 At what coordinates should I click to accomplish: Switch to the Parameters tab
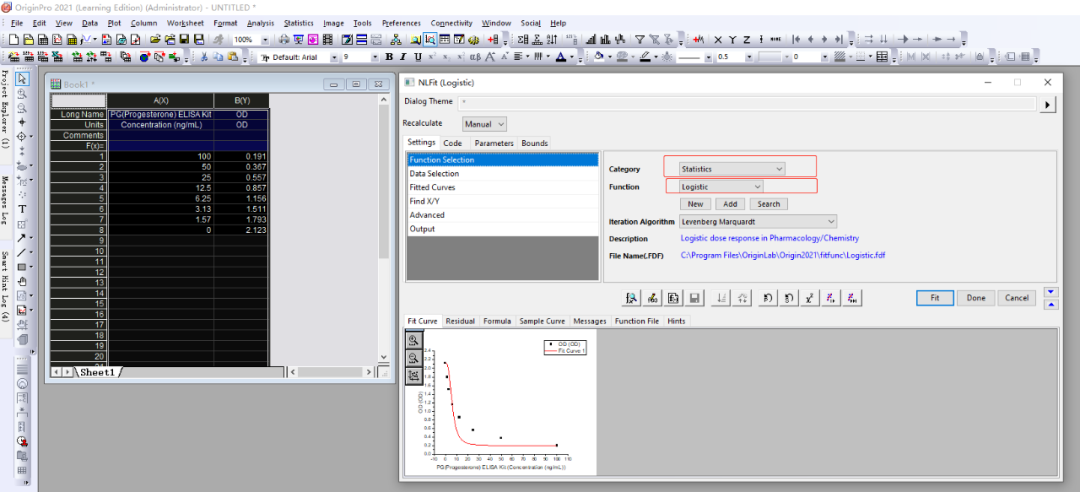point(493,143)
